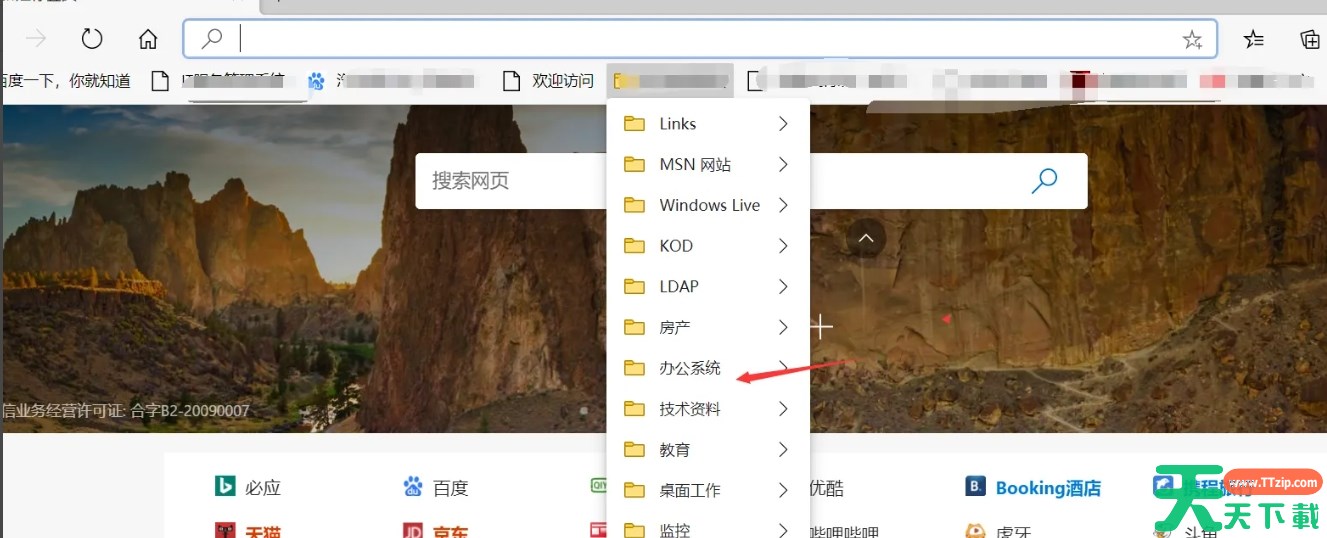The width and height of the screenshot is (1327, 538).
Task: Open the 办公系统 favorites folder
Action: click(x=689, y=368)
